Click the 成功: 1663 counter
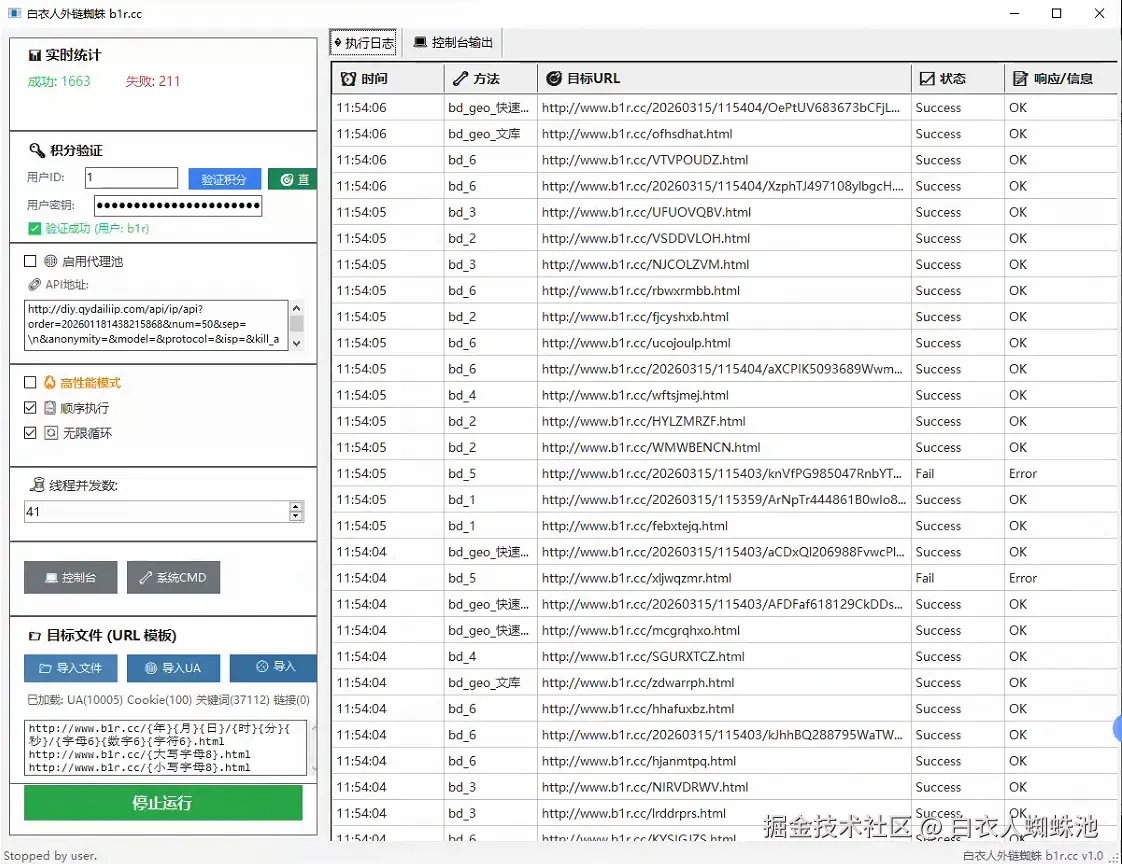Screen dimensions: 1122x864 [59, 82]
